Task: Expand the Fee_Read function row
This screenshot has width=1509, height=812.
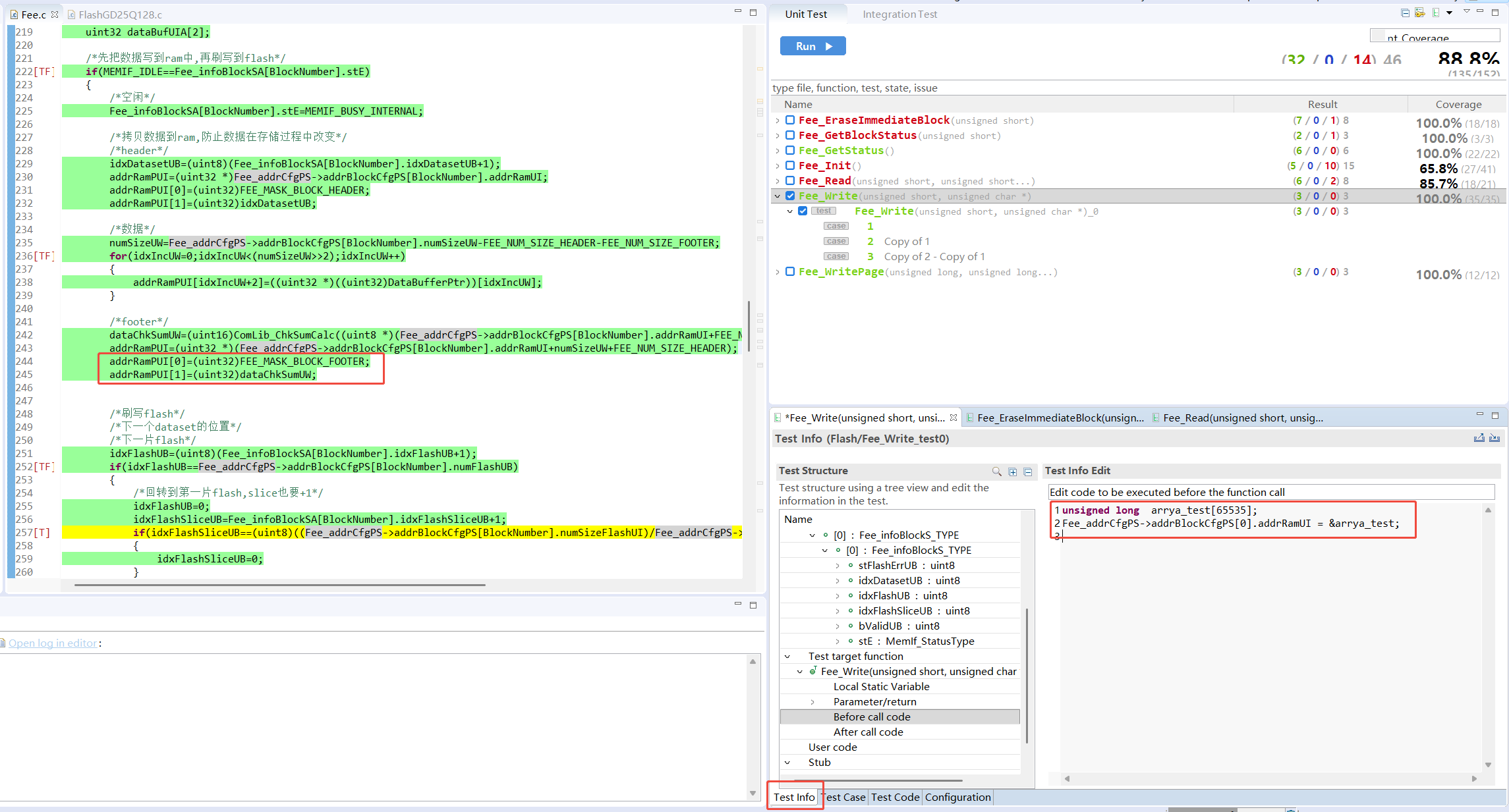Action: (x=778, y=180)
